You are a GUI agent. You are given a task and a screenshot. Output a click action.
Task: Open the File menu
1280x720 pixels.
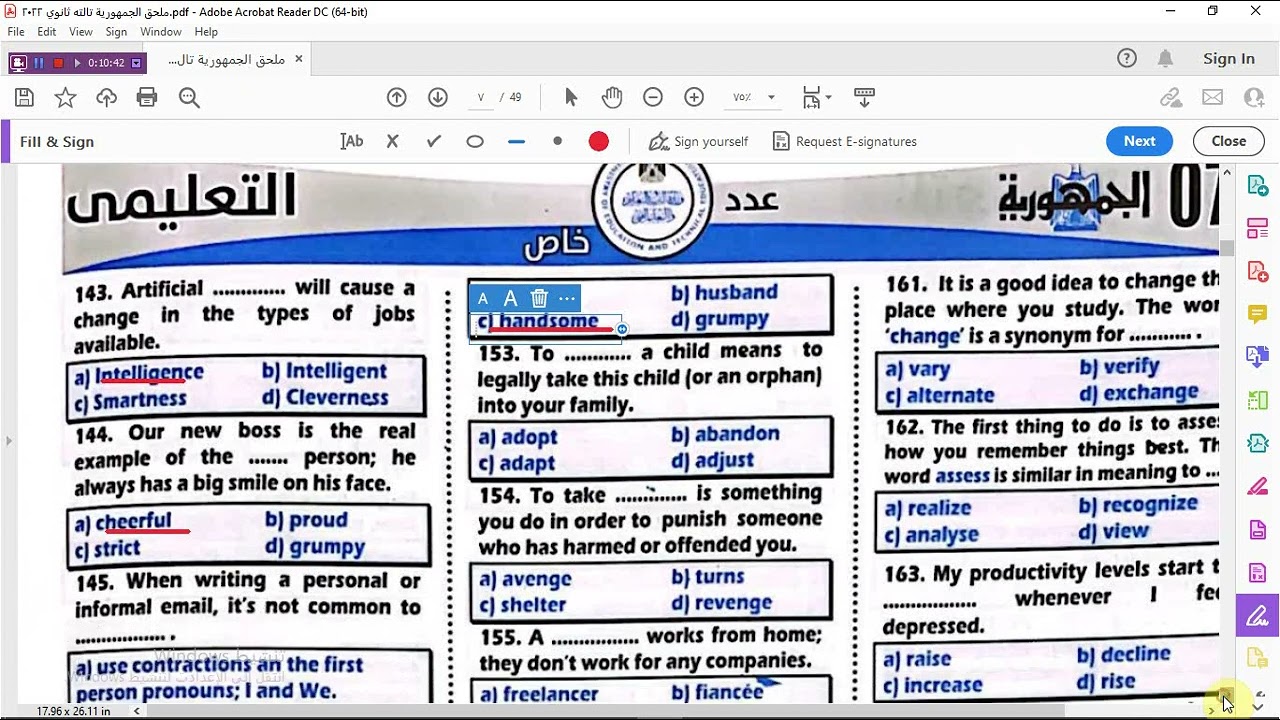16,32
